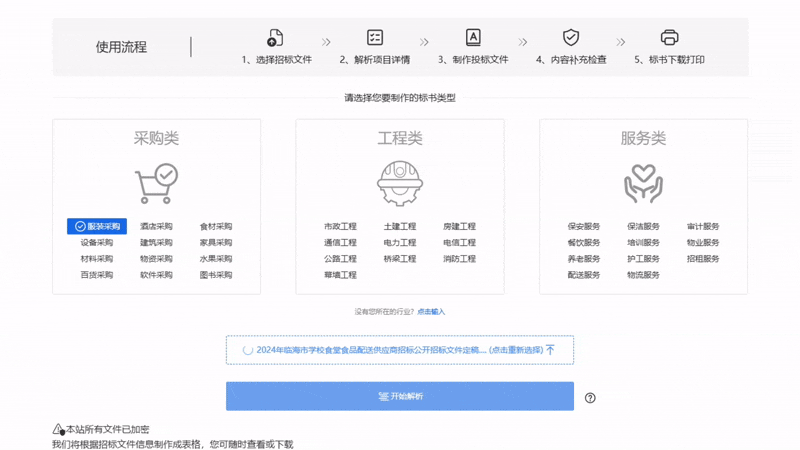Click the 使用流程 heading
The image size is (800, 450).
tap(121, 47)
